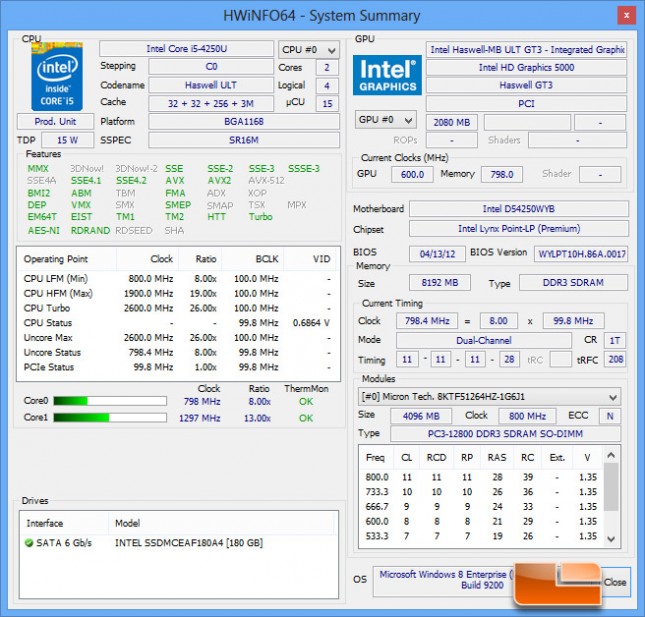
Task: Click the Operating Point column header
Action: click(67, 259)
